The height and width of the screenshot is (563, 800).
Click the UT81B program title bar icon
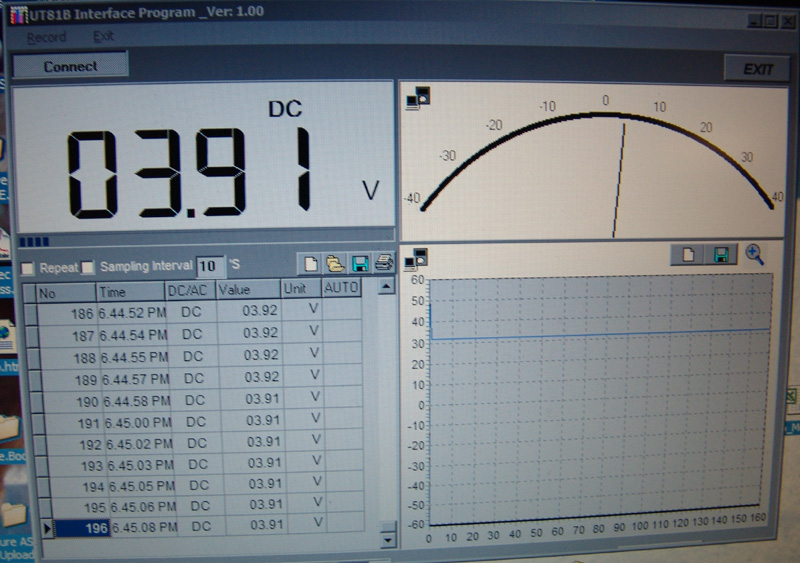(x=19, y=15)
